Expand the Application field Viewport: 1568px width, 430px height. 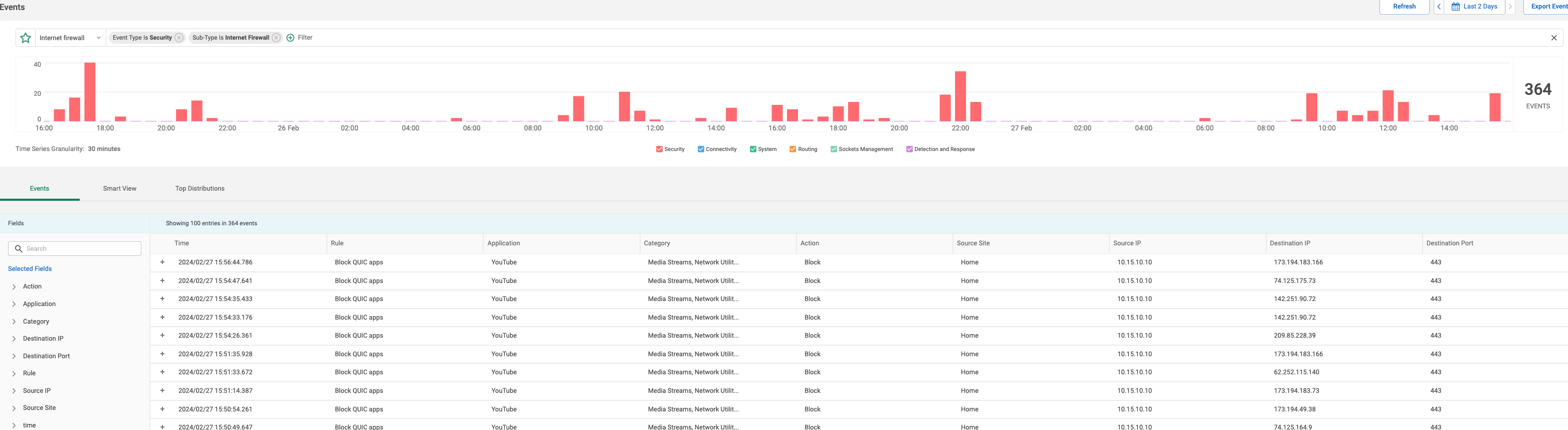pos(14,305)
